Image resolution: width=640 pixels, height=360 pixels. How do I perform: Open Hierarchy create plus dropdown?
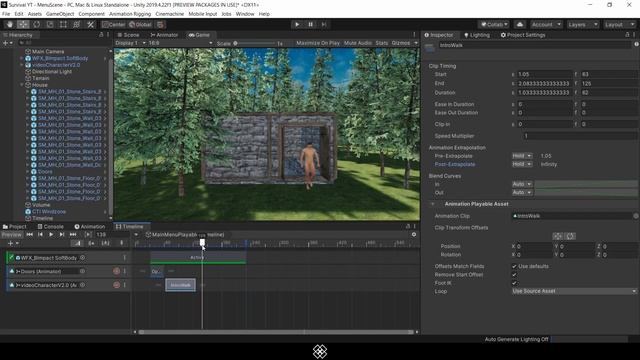pyautogui.click(x=8, y=43)
